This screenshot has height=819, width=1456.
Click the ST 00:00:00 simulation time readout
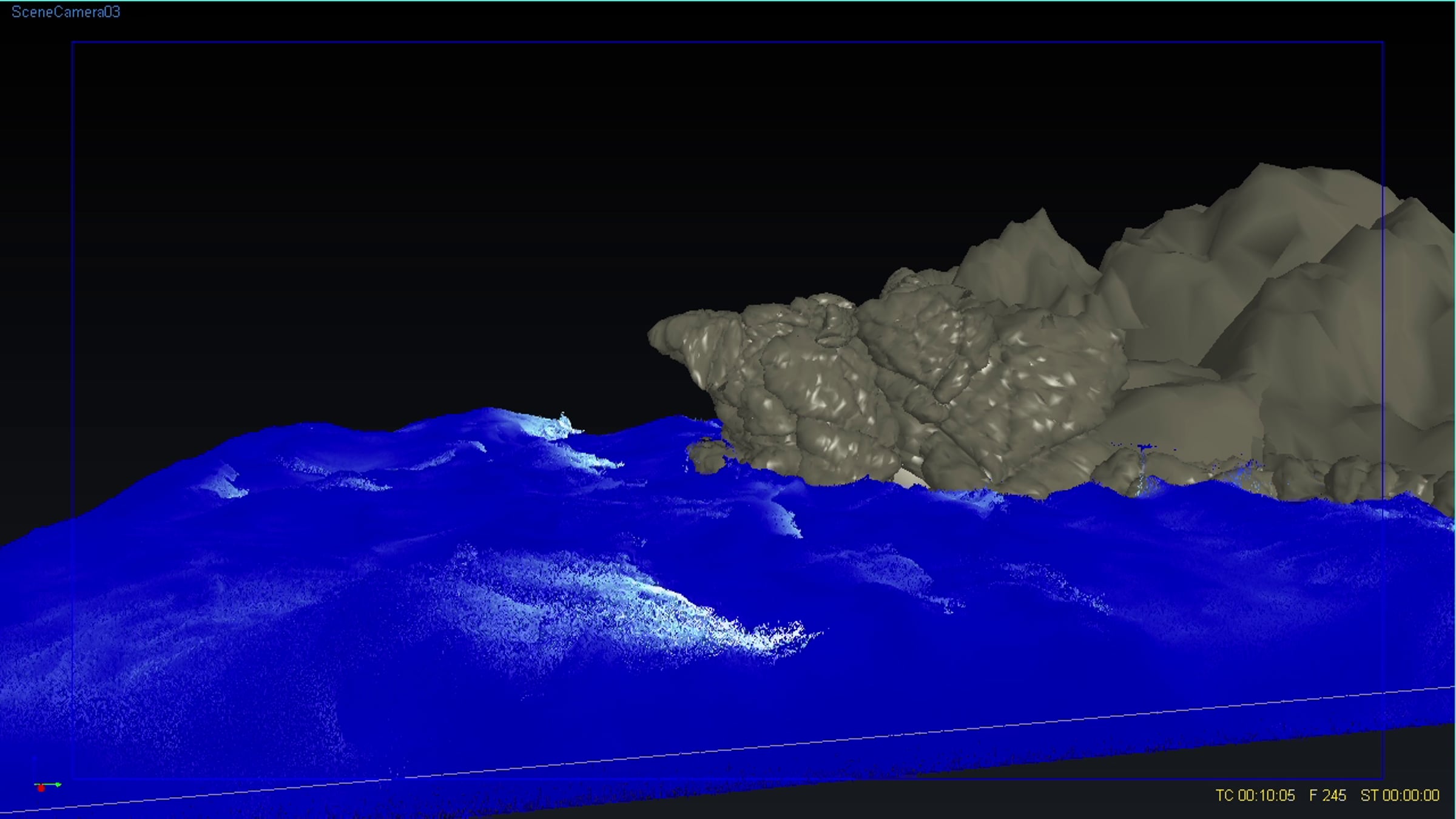click(1400, 795)
